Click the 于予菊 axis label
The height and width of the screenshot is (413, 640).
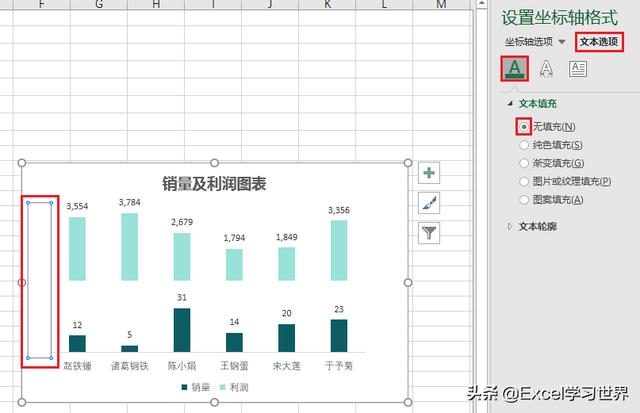[339, 366]
